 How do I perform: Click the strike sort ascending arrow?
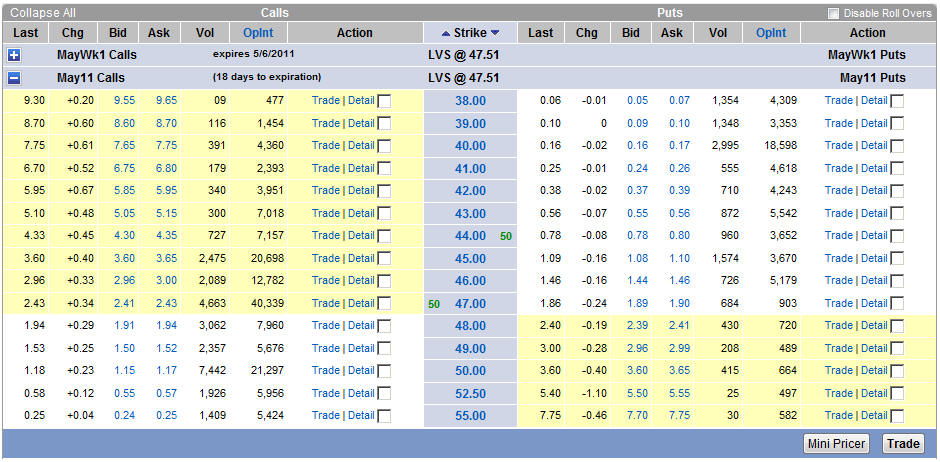(x=446, y=33)
